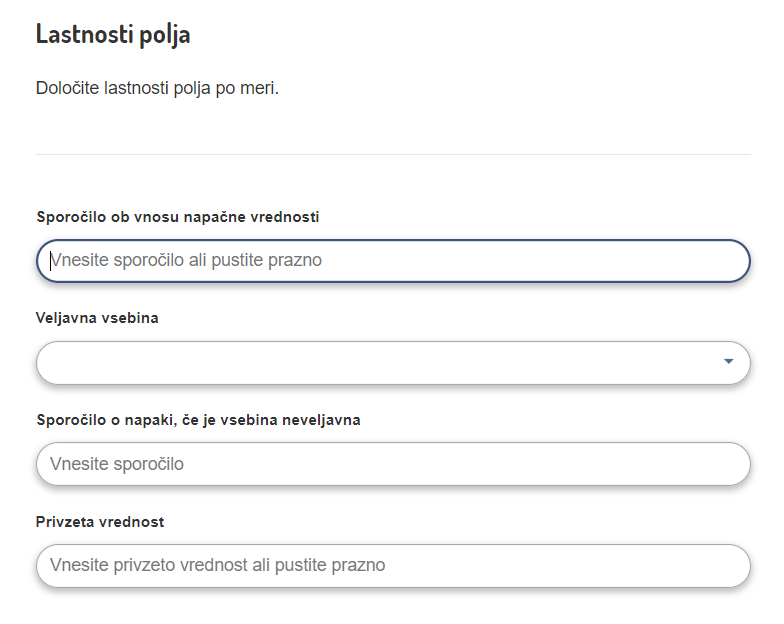
Task: Click the horizontal divider below the description
Action: (392, 154)
